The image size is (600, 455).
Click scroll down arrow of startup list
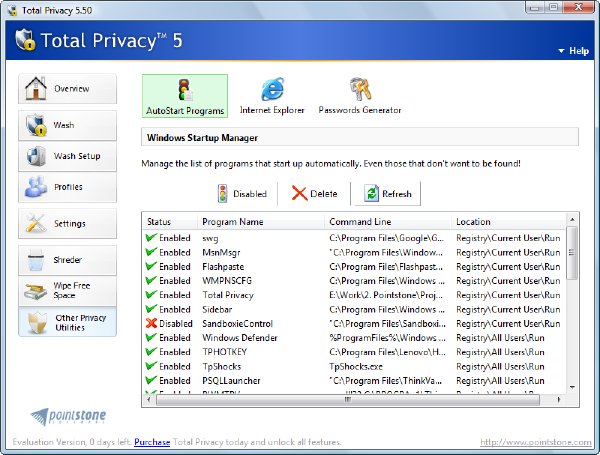tap(572, 388)
